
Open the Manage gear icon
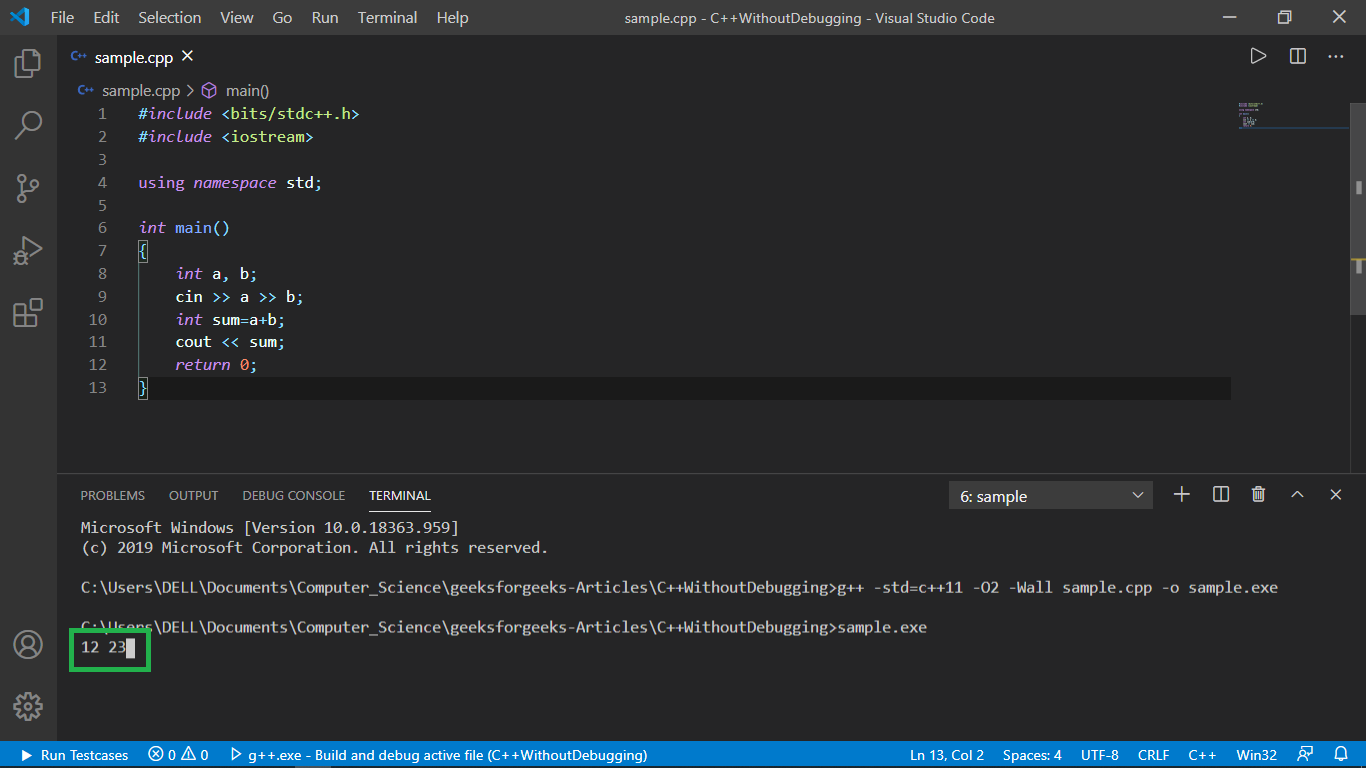click(x=28, y=706)
